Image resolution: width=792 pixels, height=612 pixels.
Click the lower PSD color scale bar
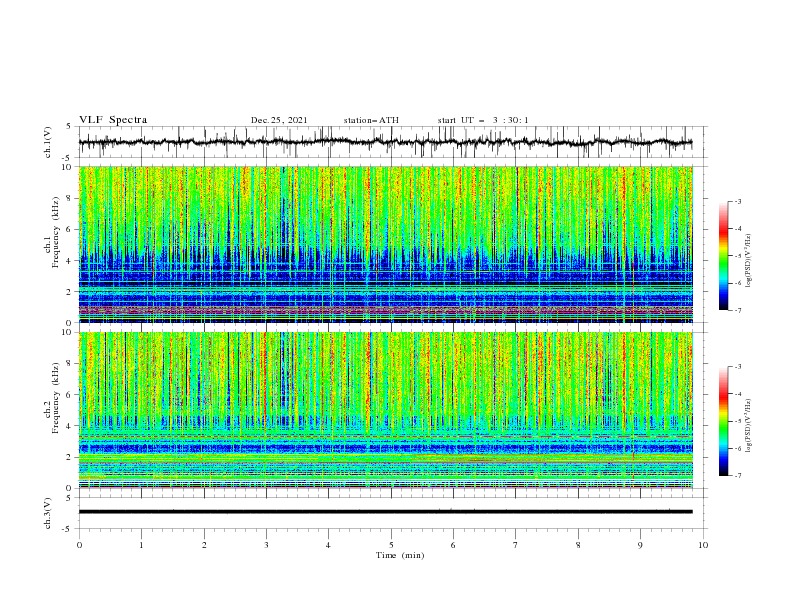pos(723,421)
